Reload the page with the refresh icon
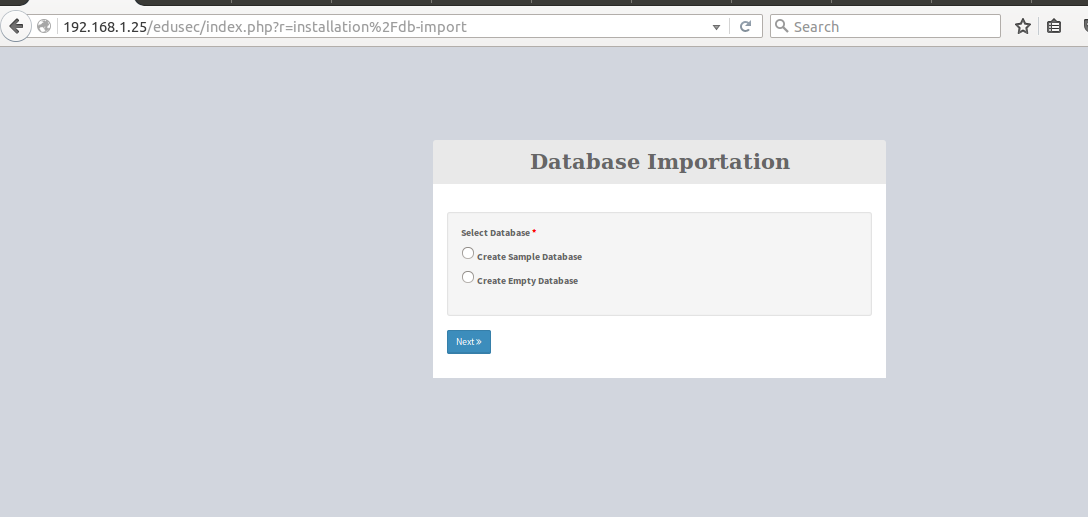This screenshot has width=1088, height=517. pos(745,26)
